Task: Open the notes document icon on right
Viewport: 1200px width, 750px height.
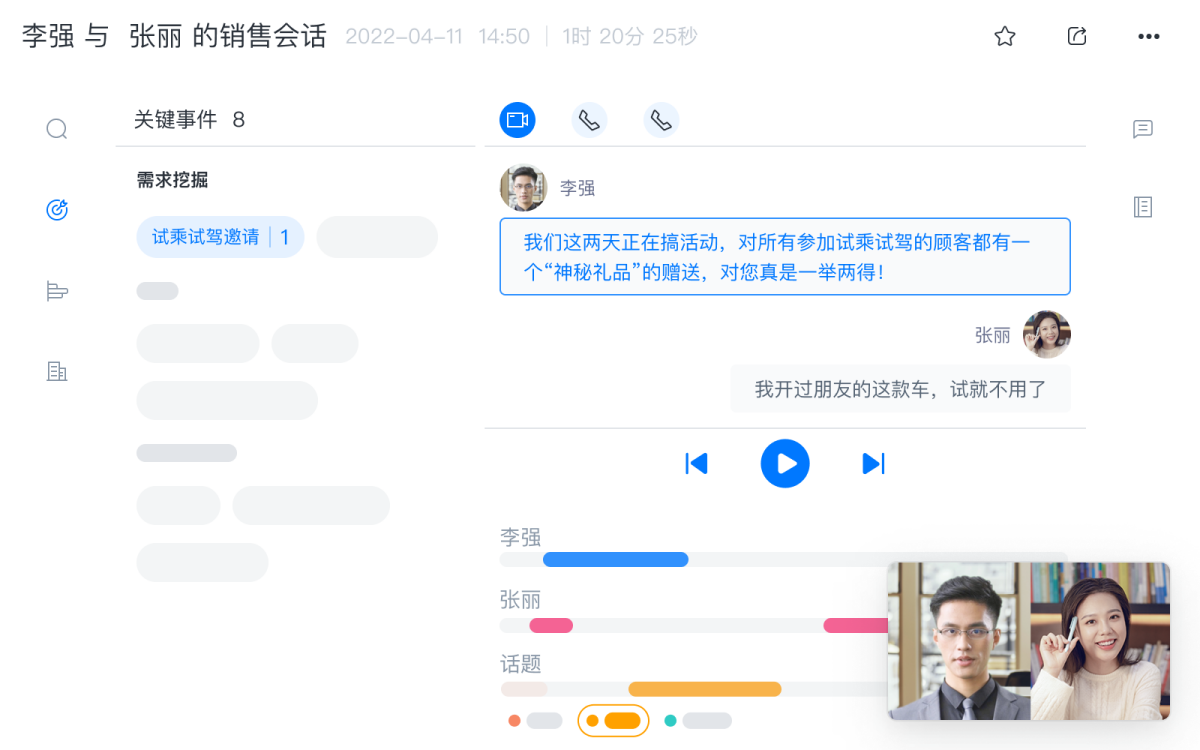Action: tap(1143, 207)
